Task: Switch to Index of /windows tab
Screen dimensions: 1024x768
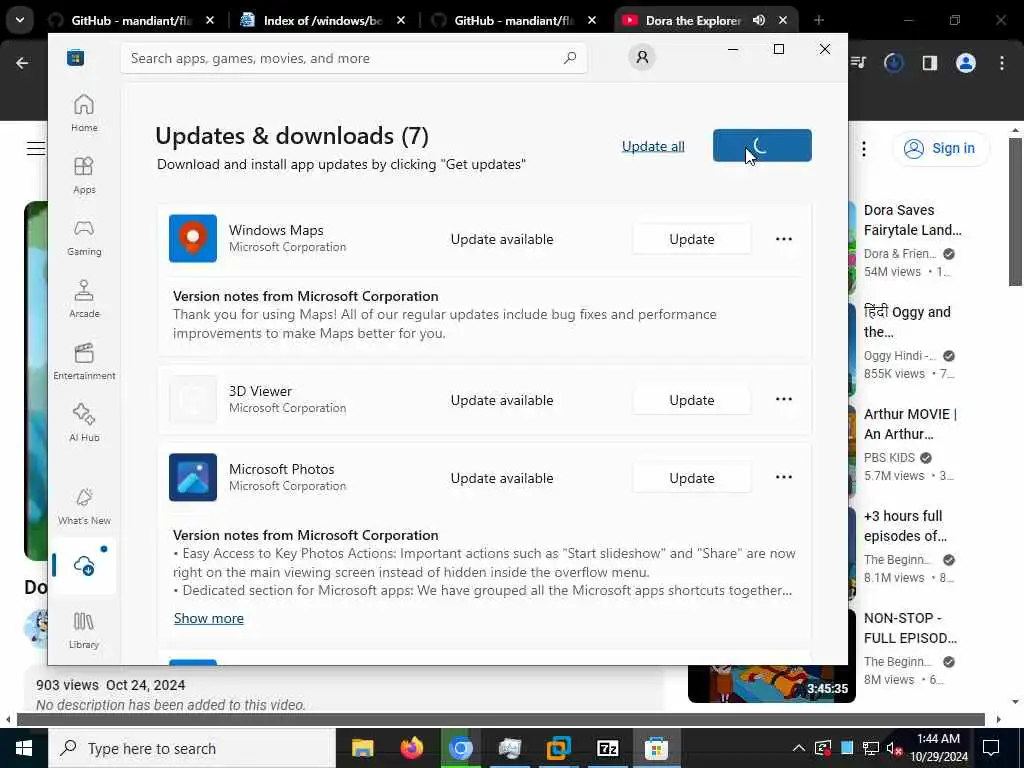Action: pos(323,20)
